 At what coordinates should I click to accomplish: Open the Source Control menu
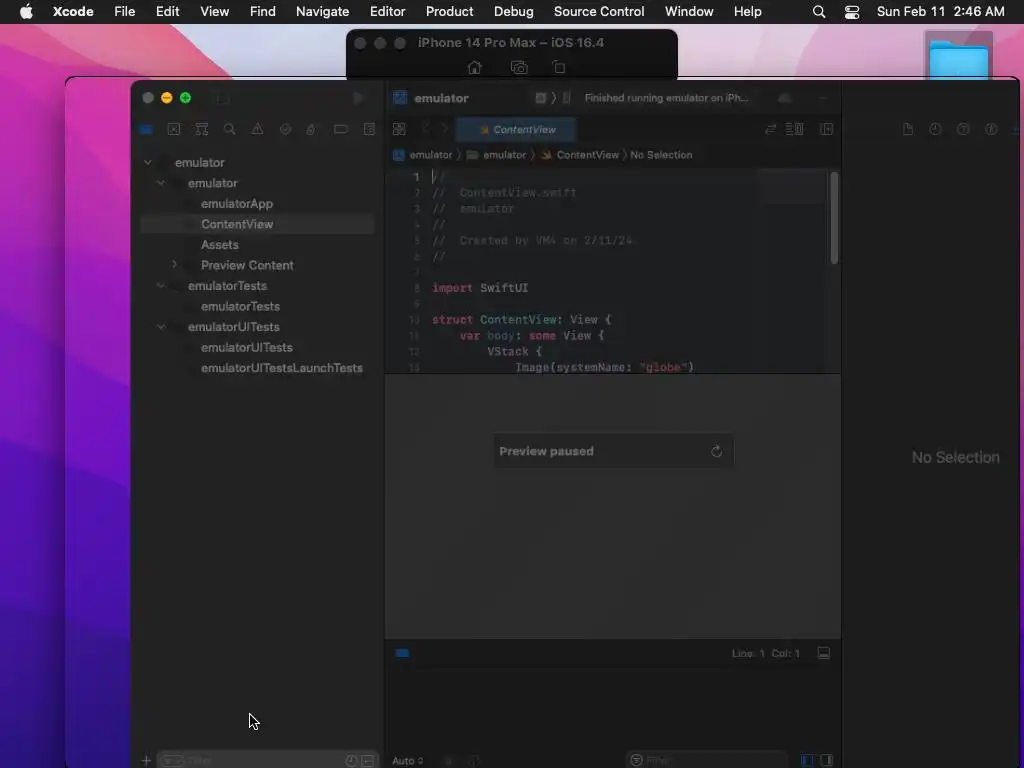(599, 12)
